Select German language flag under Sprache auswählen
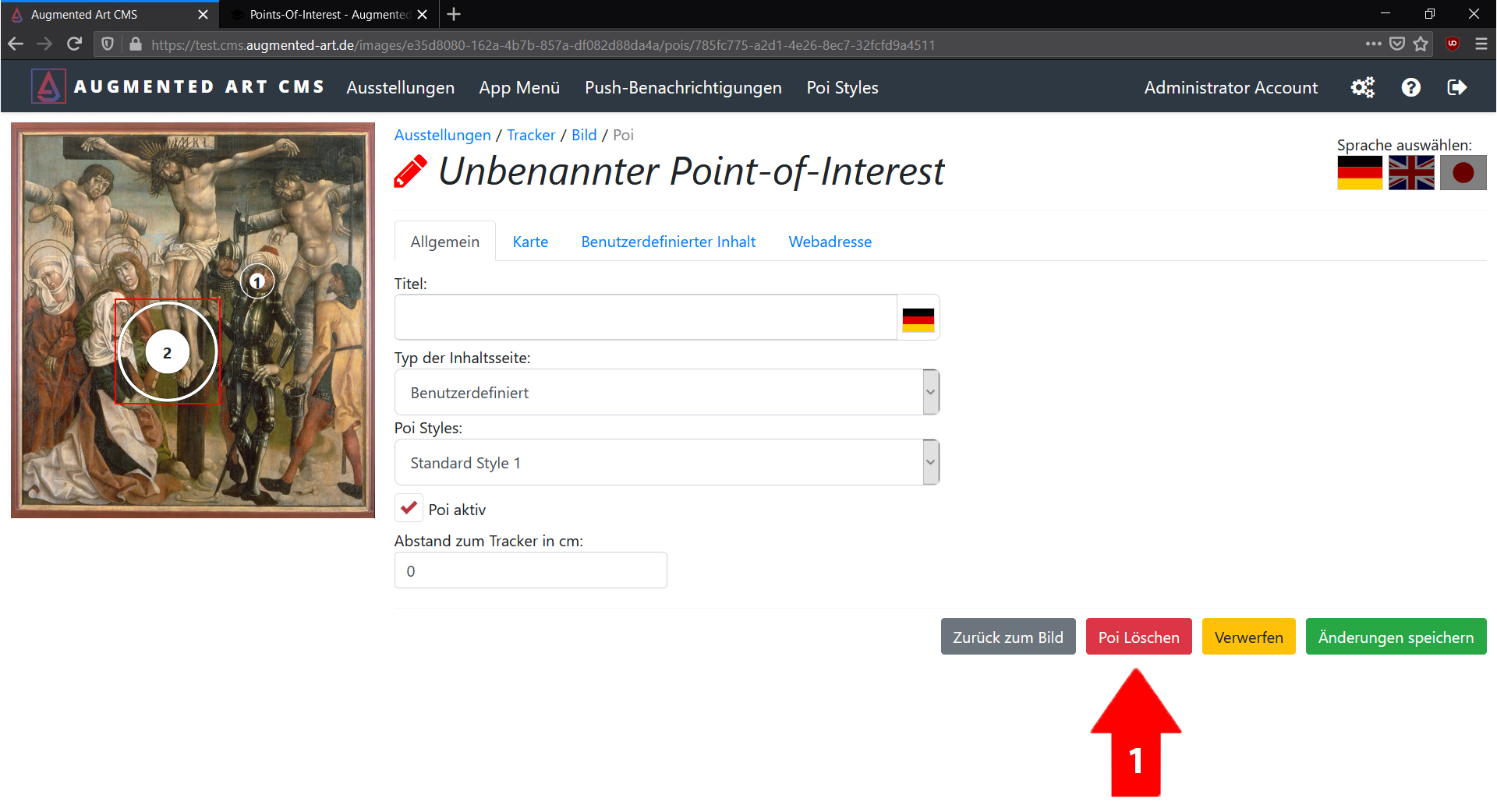 click(1360, 172)
